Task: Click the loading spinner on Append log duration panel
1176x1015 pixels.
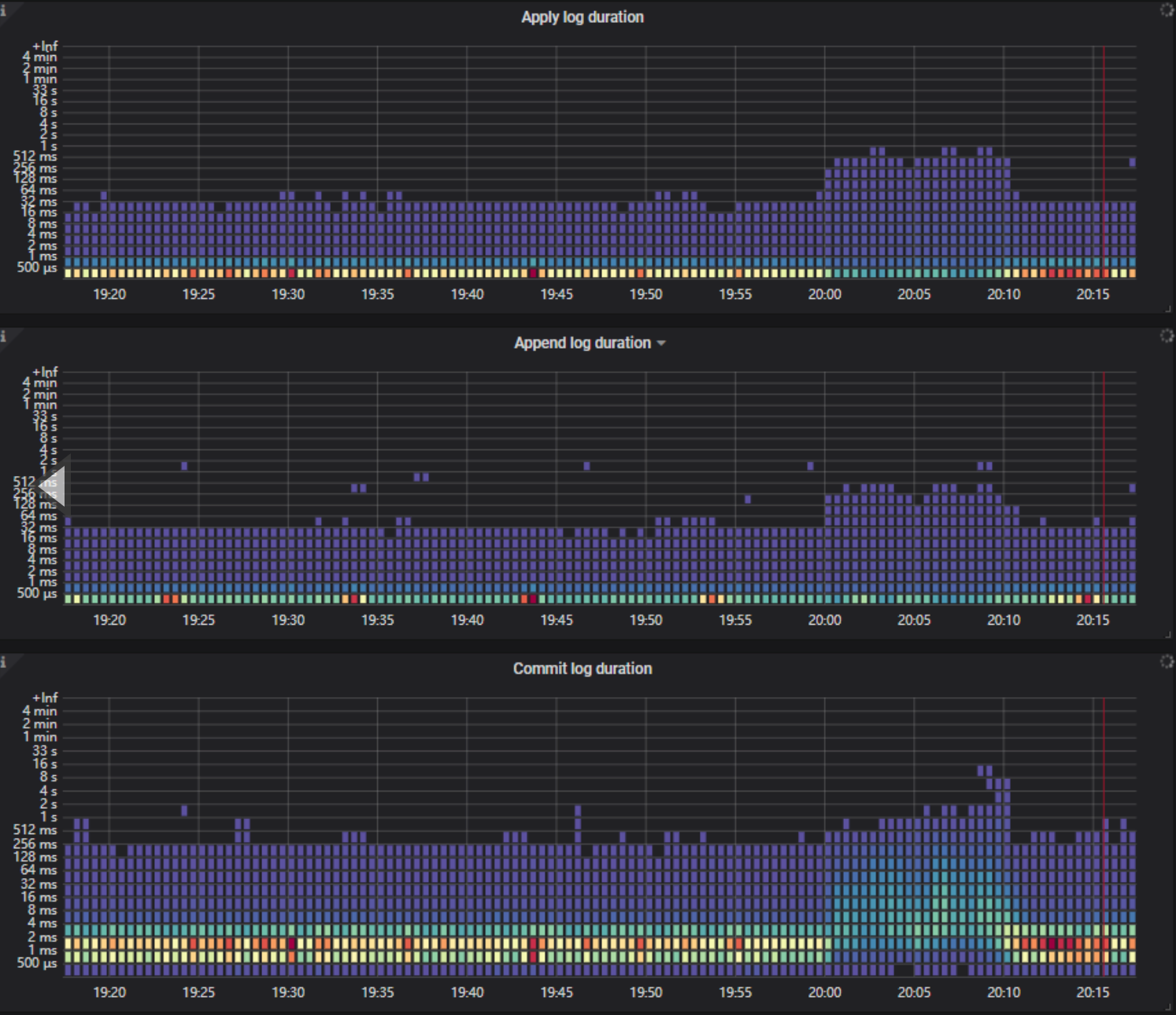Action: coord(1167,336)
